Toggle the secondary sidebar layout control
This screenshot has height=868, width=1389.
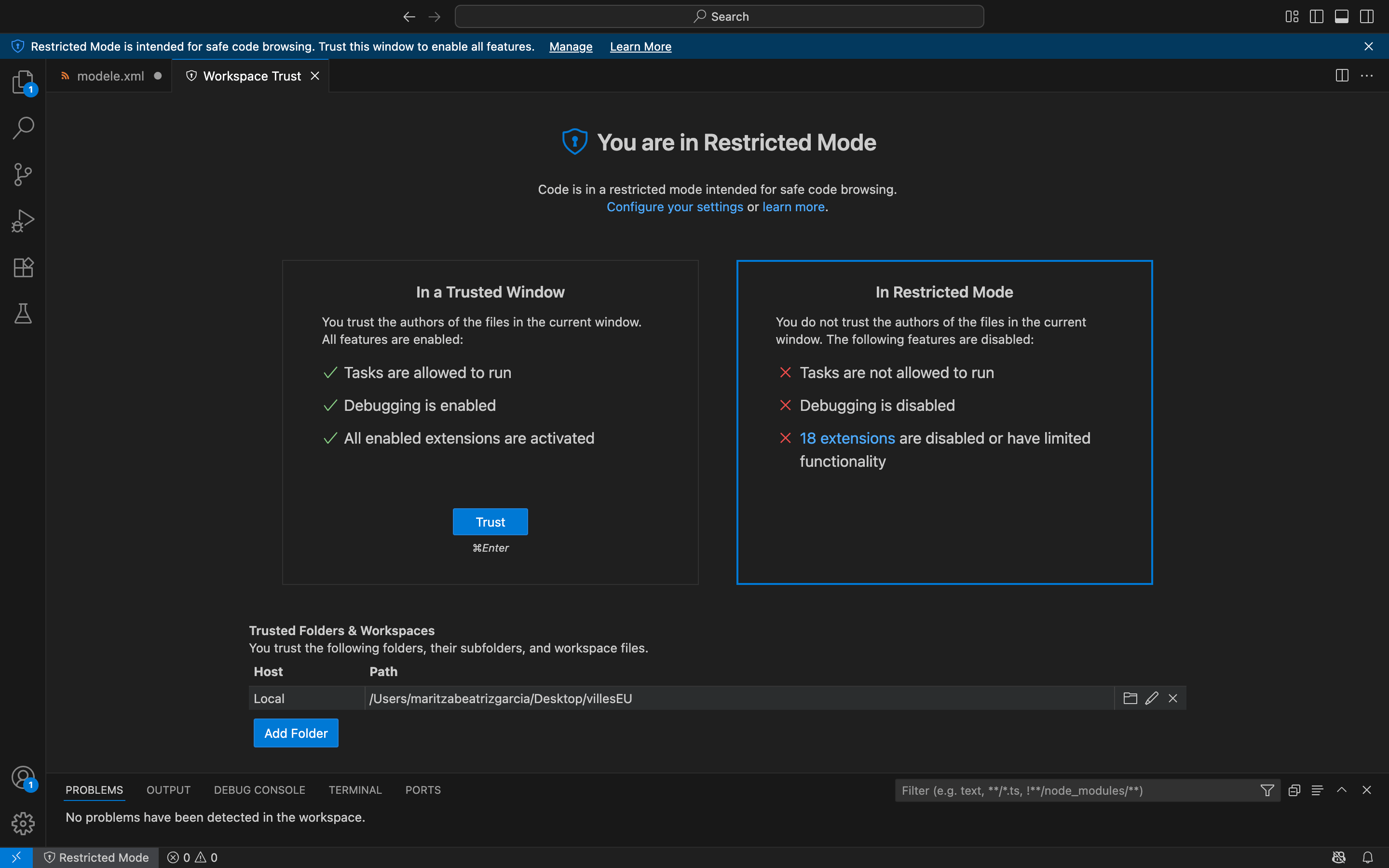click(x=1367, y=16)
